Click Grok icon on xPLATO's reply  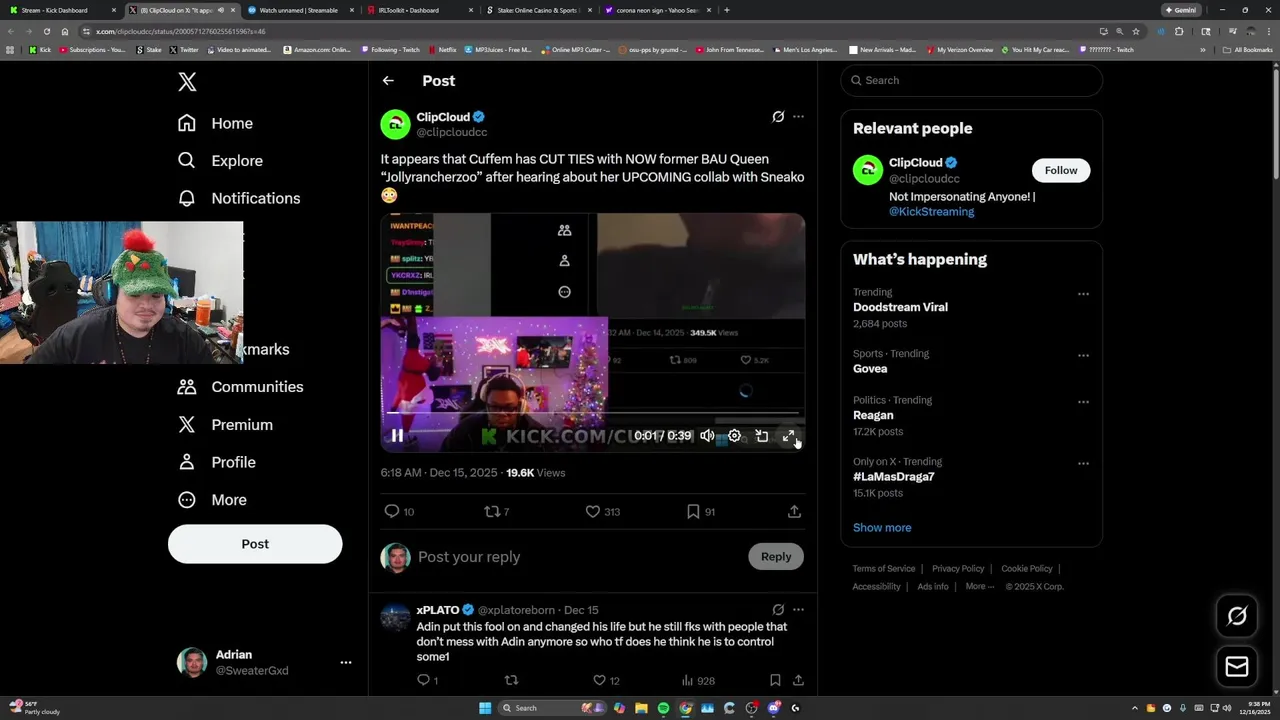click(778, 609)
